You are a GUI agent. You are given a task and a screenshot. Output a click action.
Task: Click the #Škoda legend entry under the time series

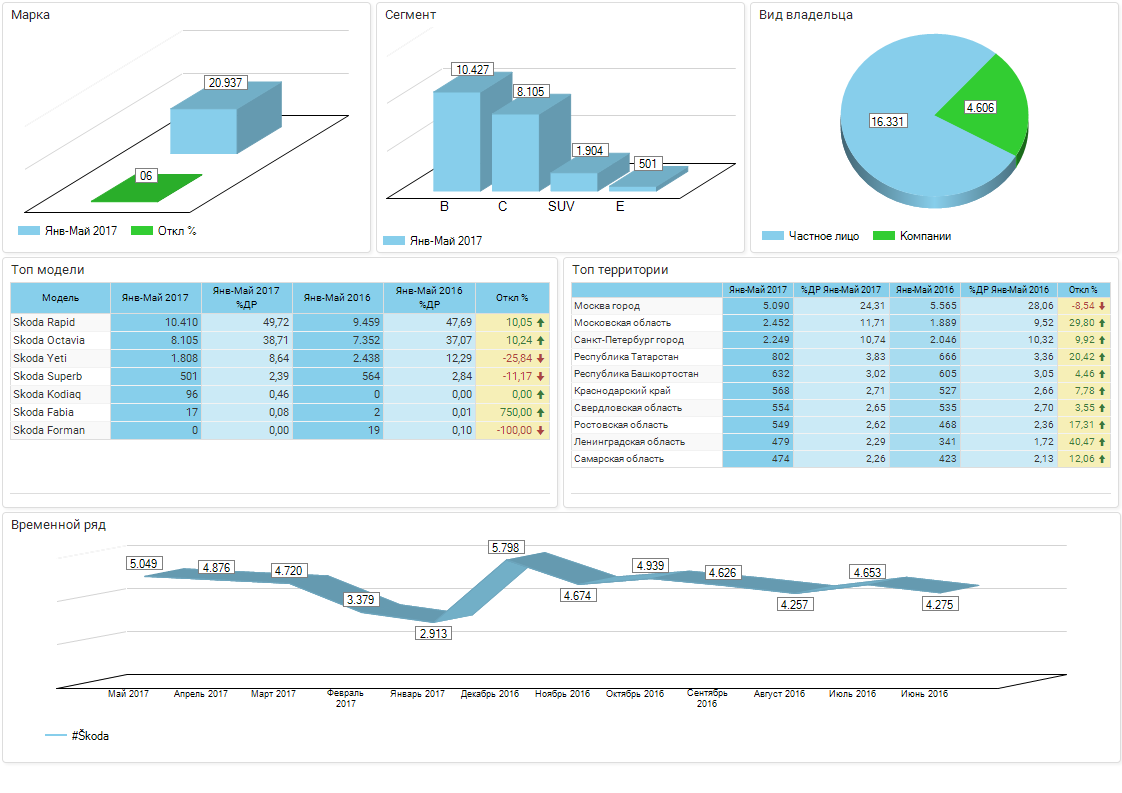click(78, 736)
